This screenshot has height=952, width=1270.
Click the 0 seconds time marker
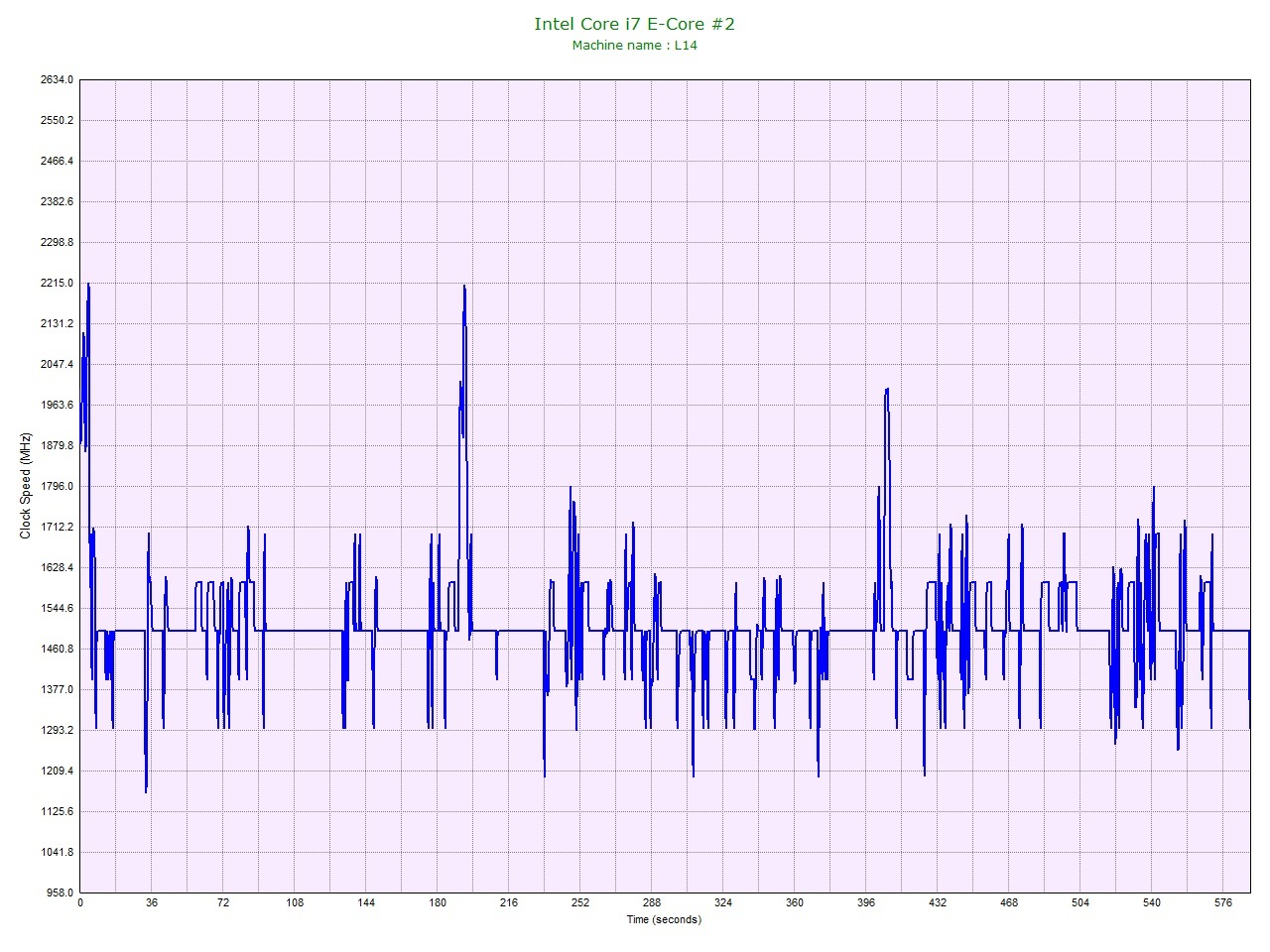coord(80,903)
